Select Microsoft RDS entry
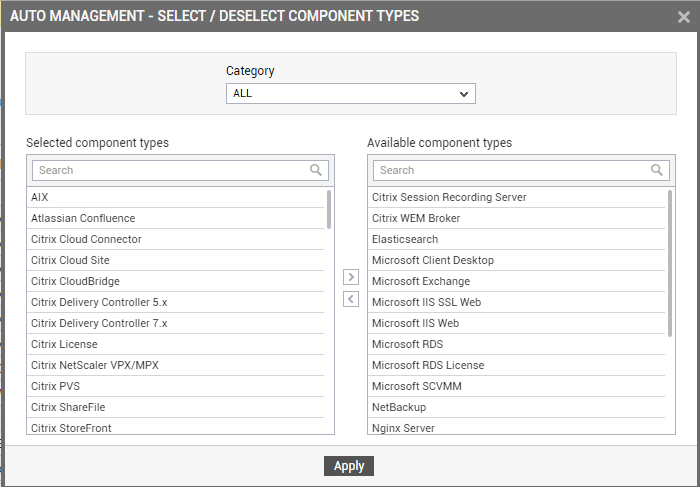The height and width of the screenshot is (487, 700). click(518, 344)
